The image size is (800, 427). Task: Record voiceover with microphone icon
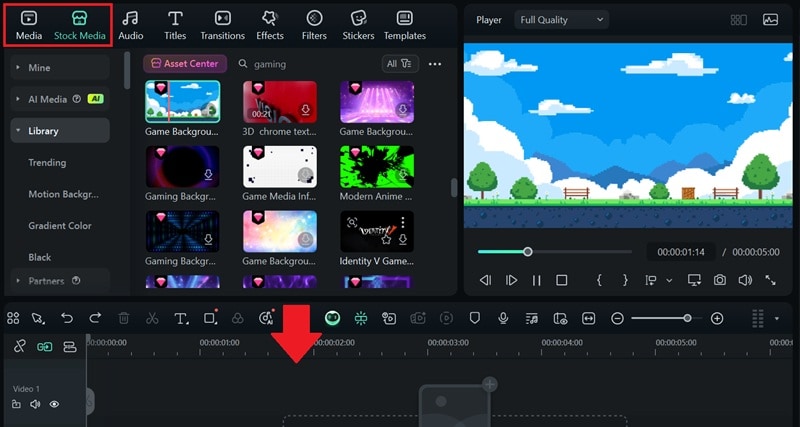click(503, 318)
